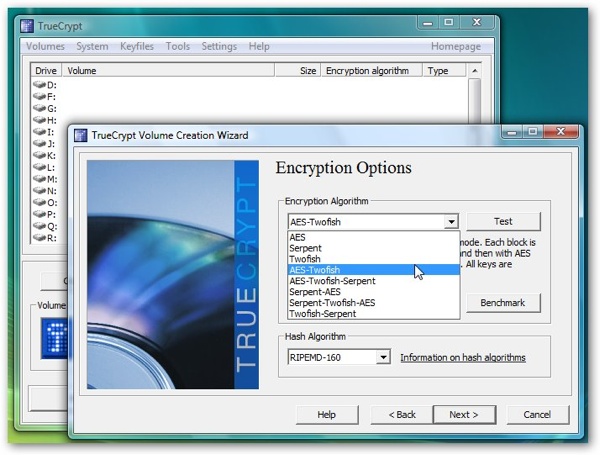
Task: Click the wizard Help button
Action: 327,414
